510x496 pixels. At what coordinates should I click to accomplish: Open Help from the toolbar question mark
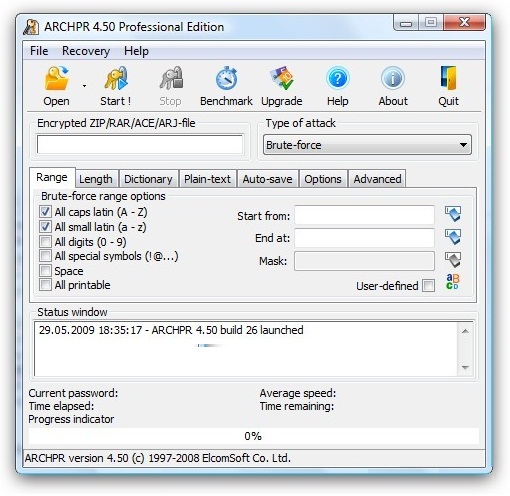pos(338,79)
